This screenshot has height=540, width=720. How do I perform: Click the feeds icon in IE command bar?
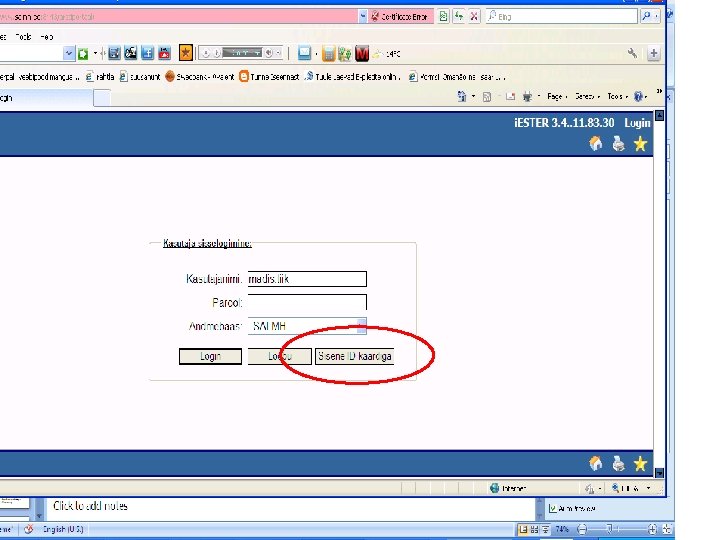pos(487,97)
